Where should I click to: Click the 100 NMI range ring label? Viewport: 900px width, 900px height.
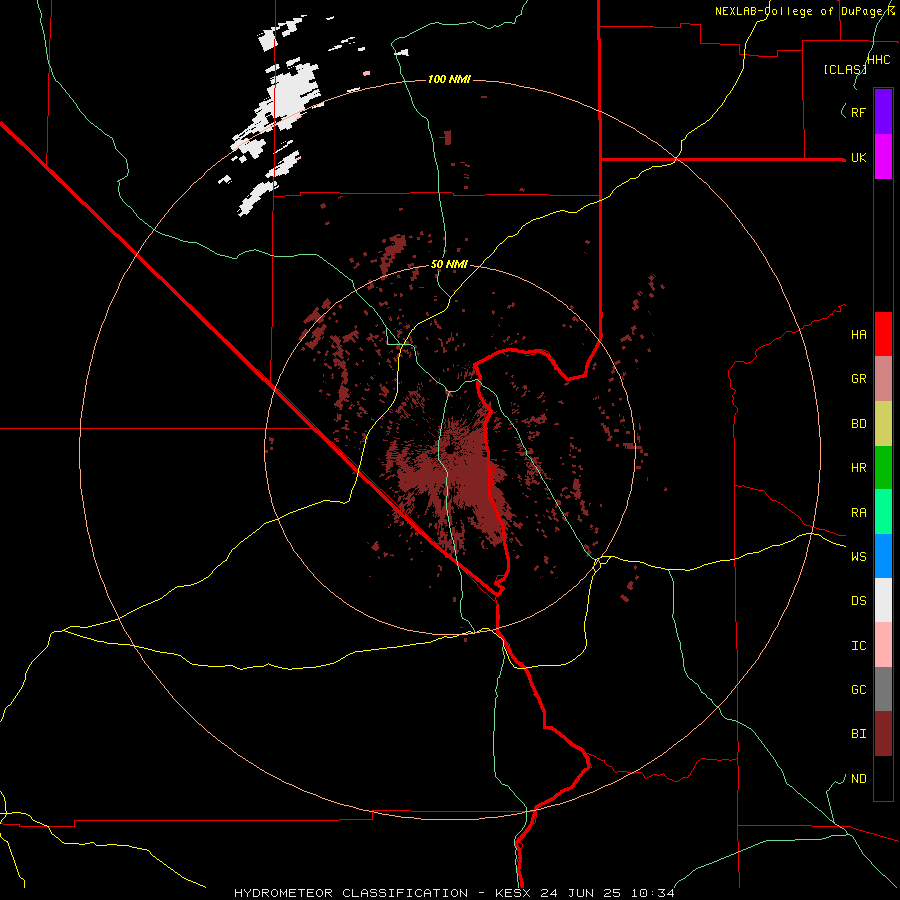click(449, 79)
